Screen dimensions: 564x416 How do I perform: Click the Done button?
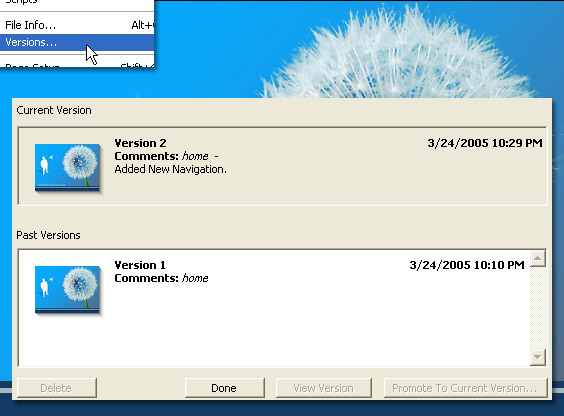[x=224, y=388]
